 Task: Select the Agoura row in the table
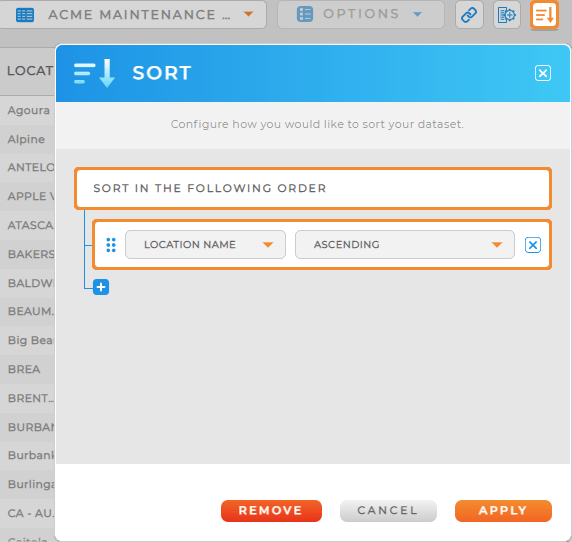tap(27, 110)
